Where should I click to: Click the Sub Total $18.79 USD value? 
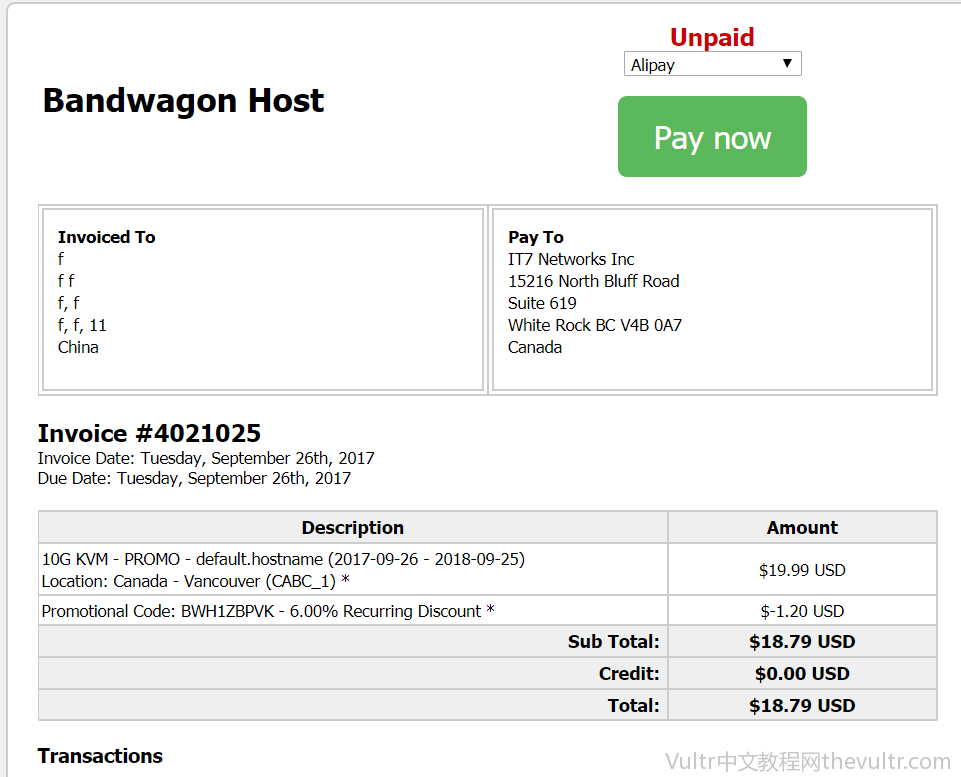point(802,642)
